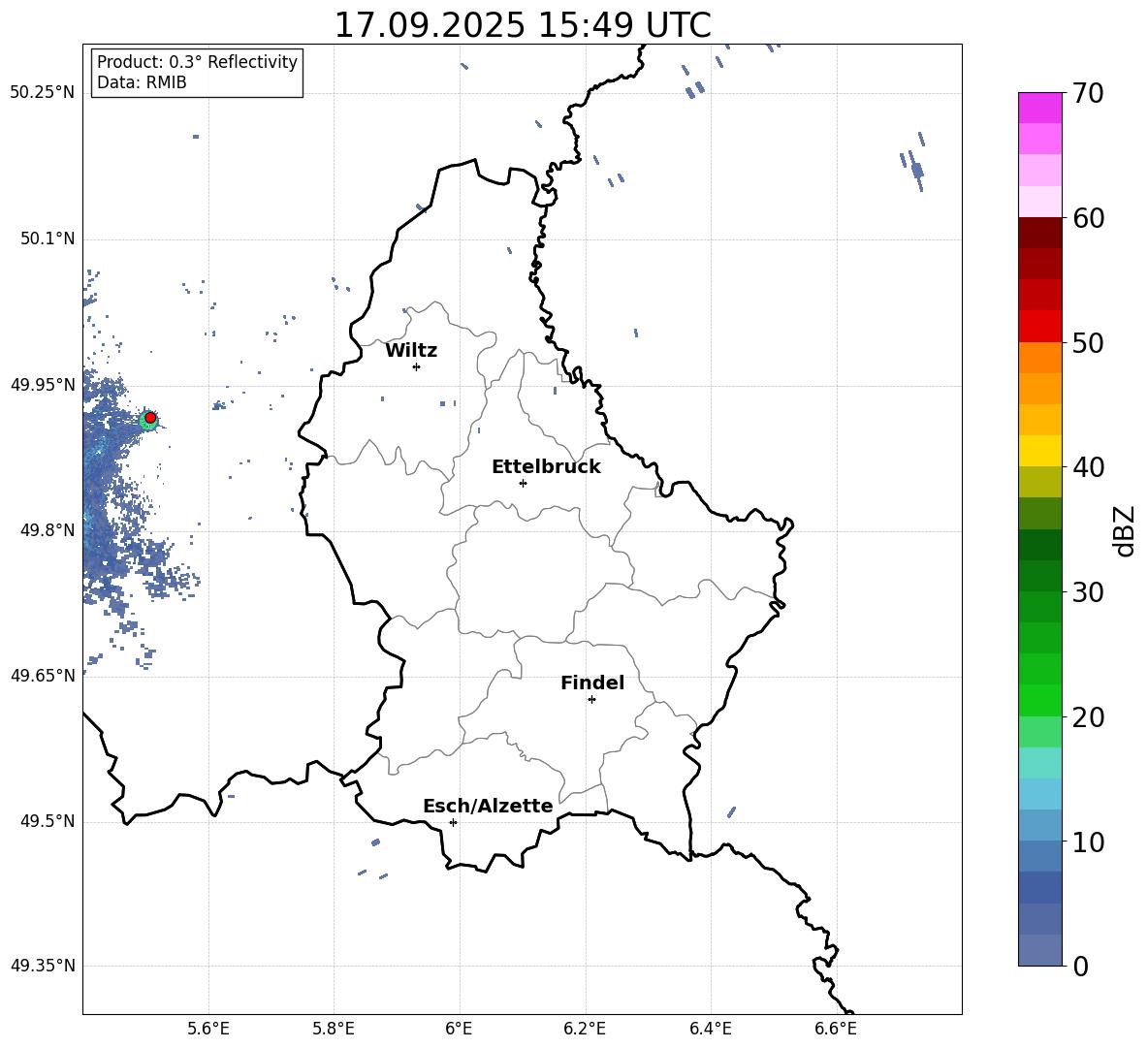Screen dimensions: 1148x1048
Task: Click the 50.25°N latitude label
Action: point(43,93)
